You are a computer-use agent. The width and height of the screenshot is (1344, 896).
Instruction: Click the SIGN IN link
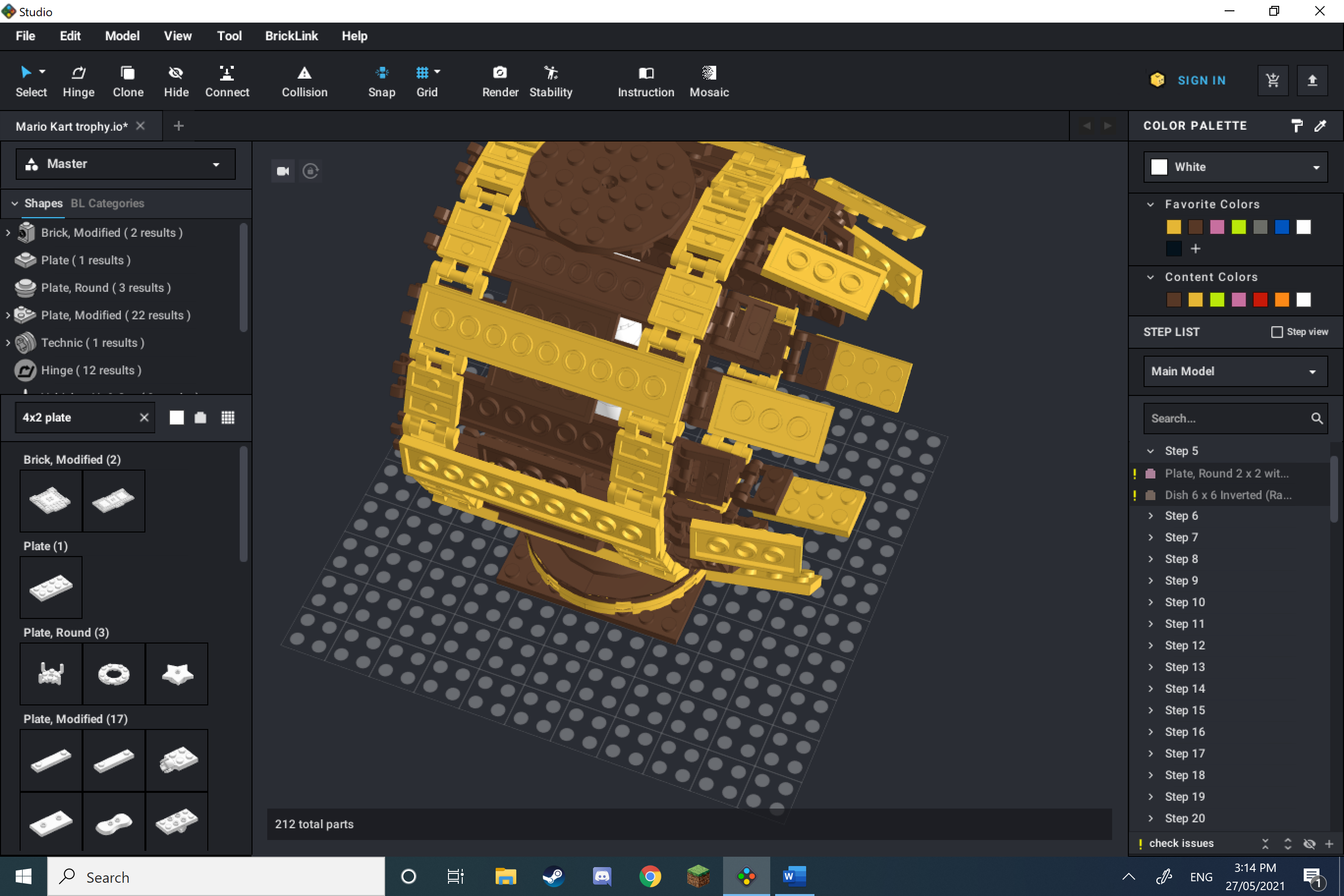(1201, 81)
